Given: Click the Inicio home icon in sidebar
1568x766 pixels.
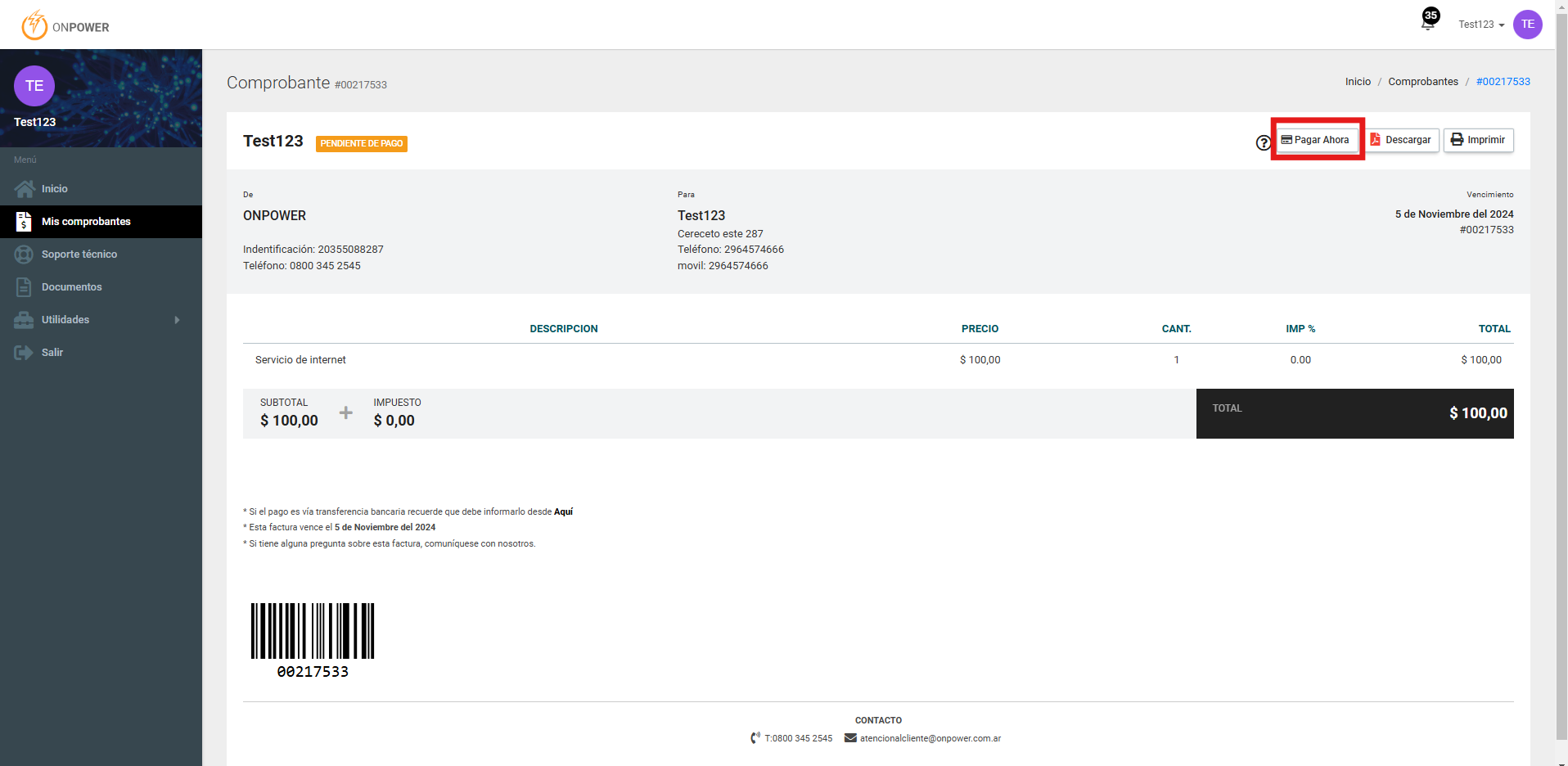Looking at the screenshot, I should click(24, 189).
